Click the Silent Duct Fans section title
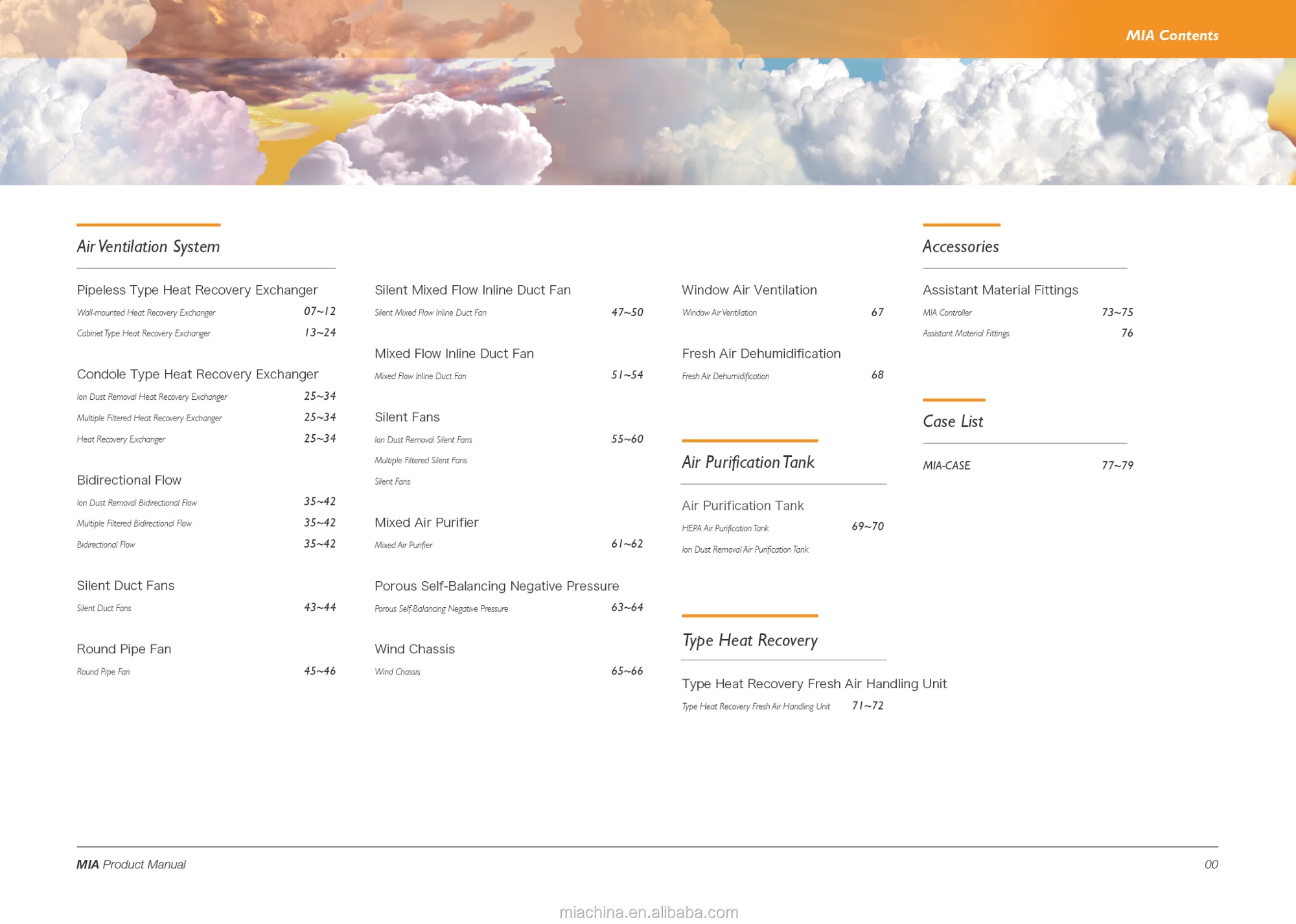Image resolution: width=1296 pixels, height=924 pixels. tap(125, 586)
